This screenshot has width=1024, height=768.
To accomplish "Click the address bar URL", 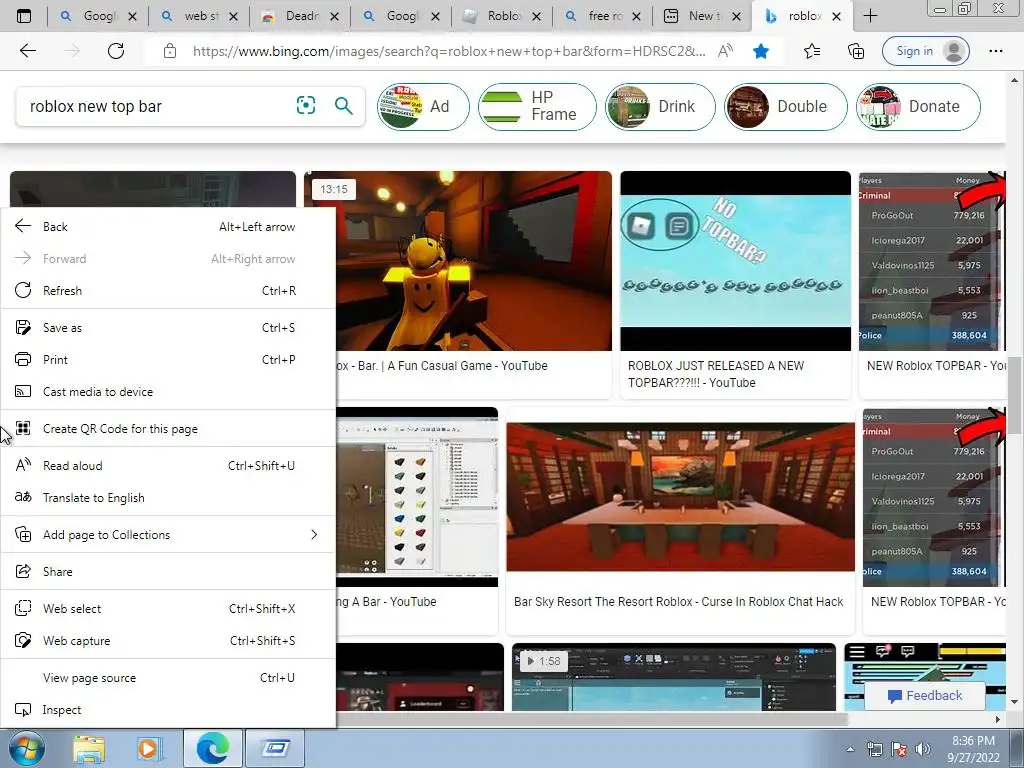I will (x=449, y=51).
